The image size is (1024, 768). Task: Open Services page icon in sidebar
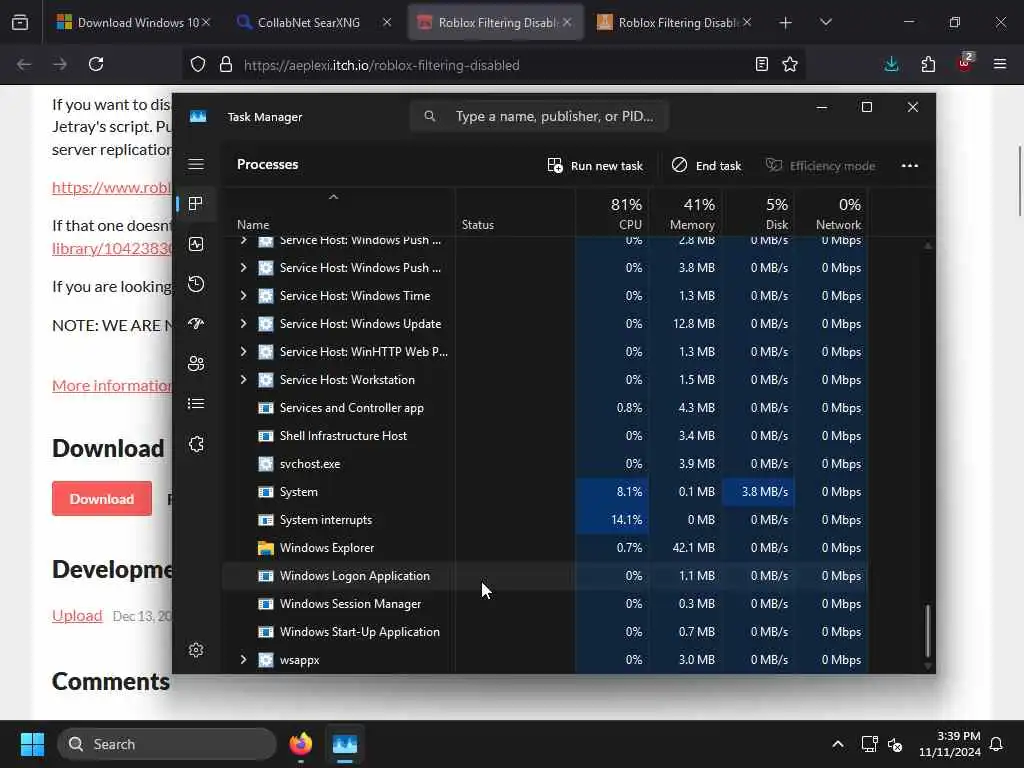click(x=196, y=444)
